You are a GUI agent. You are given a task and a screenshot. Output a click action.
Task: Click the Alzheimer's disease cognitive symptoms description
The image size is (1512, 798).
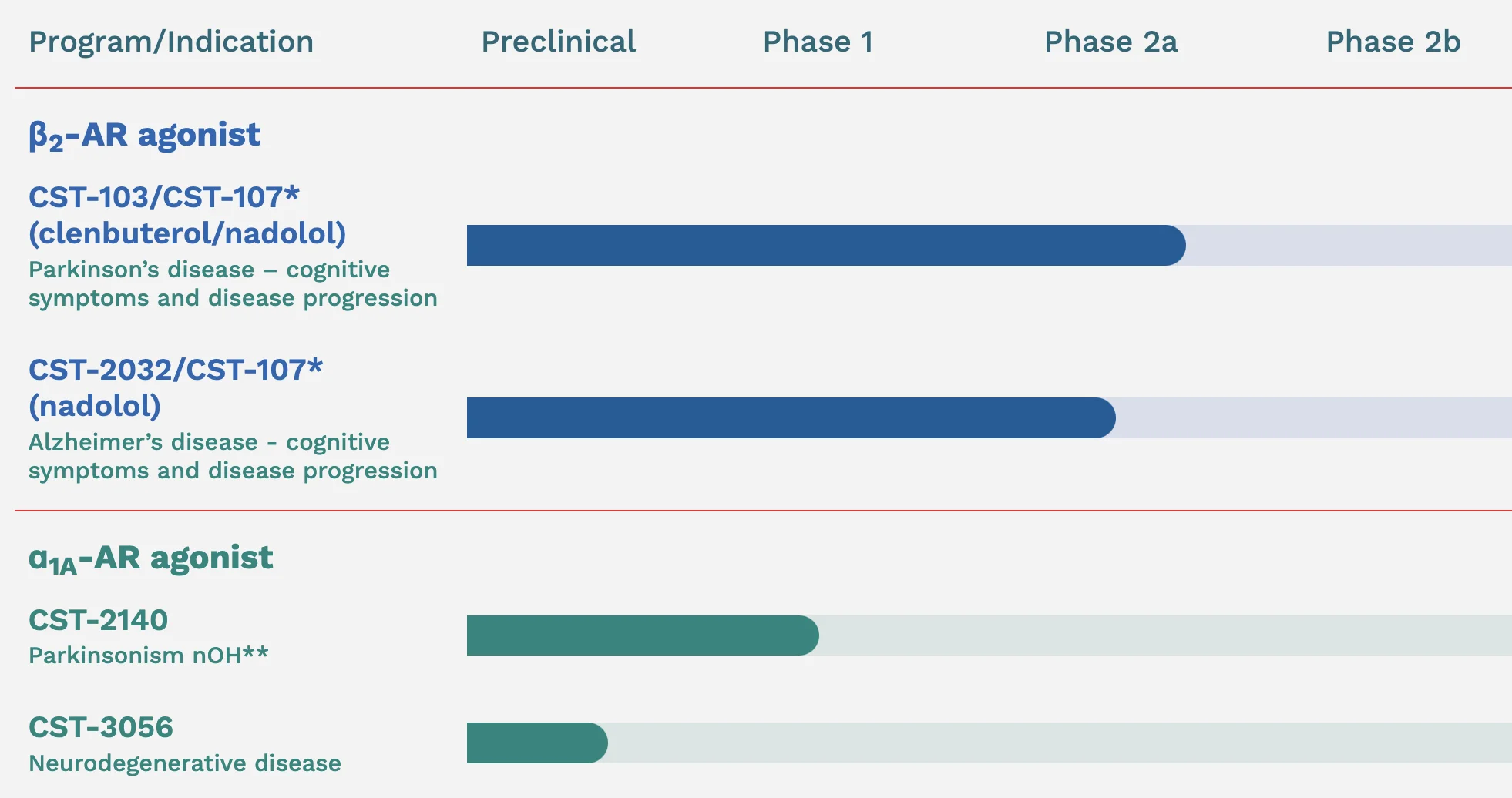(233, 457)
